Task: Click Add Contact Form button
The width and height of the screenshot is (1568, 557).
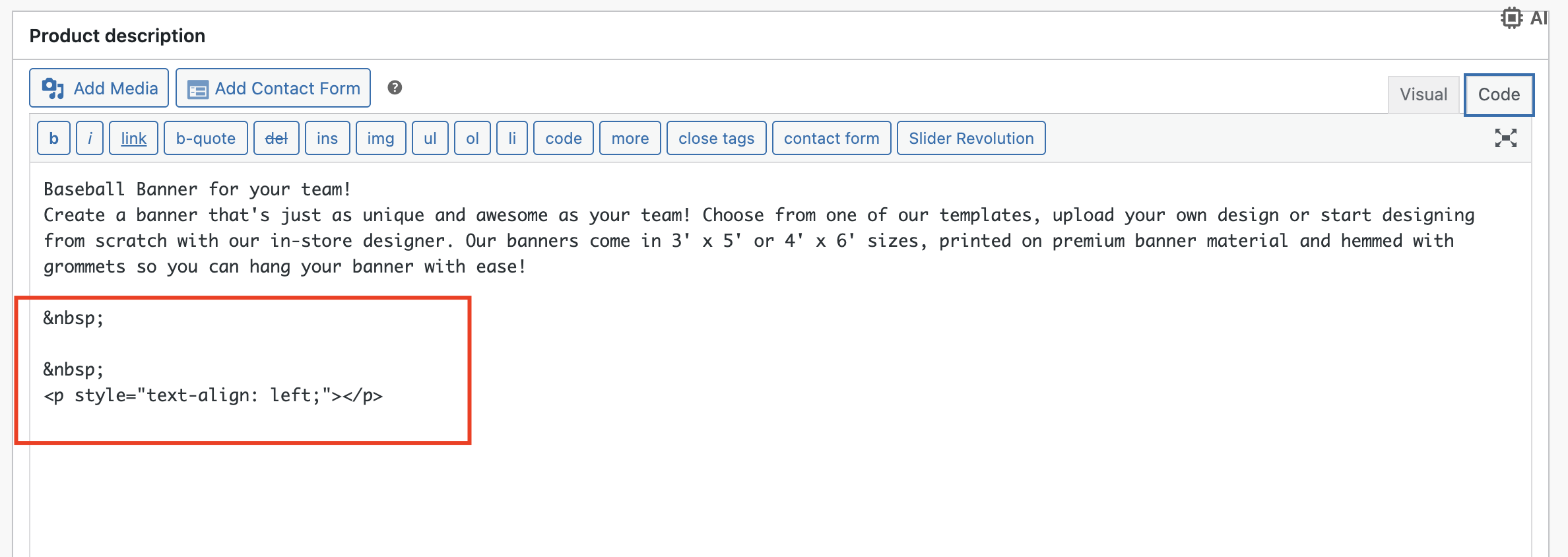Action: click(273, 88)
